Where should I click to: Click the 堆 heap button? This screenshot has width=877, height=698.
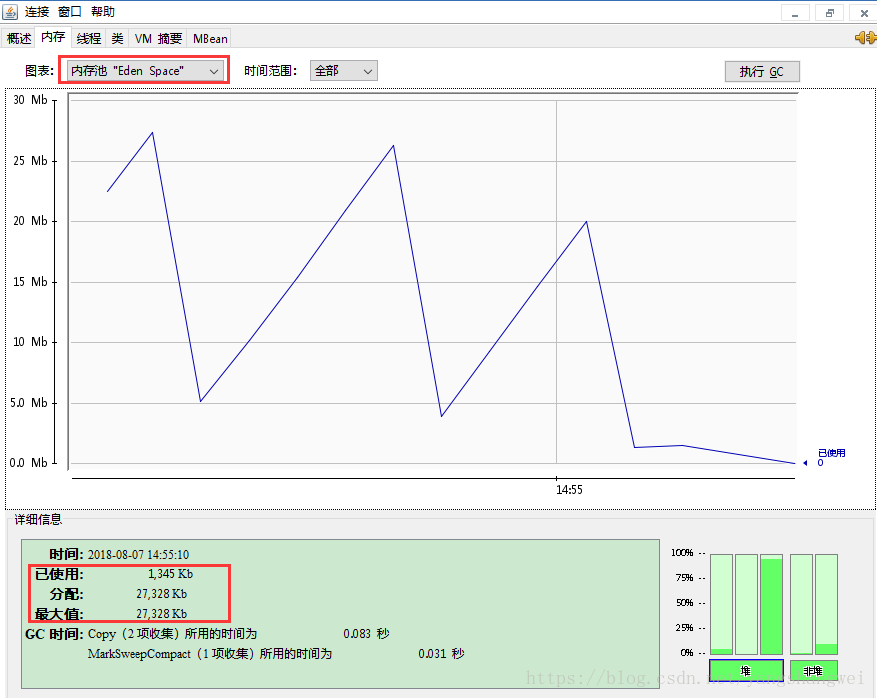[x=745, y=670]
